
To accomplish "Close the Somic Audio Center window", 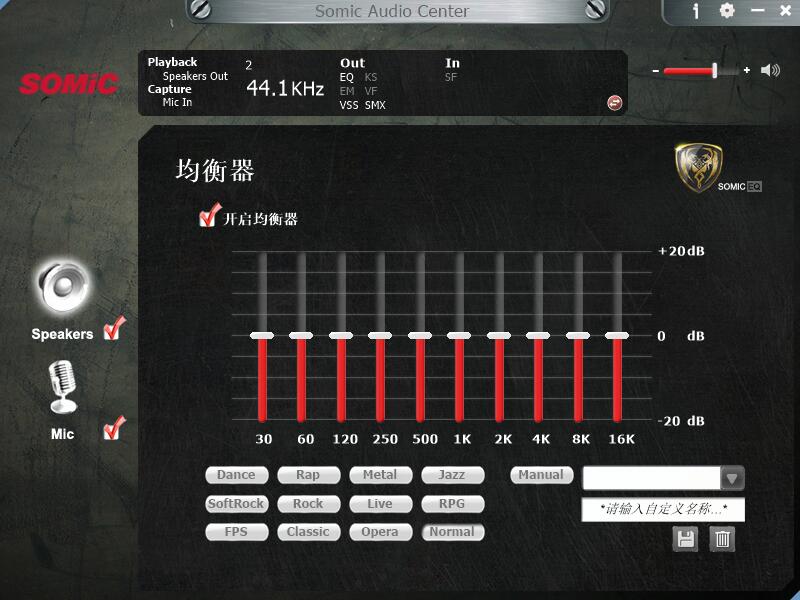I will (786, 10).
